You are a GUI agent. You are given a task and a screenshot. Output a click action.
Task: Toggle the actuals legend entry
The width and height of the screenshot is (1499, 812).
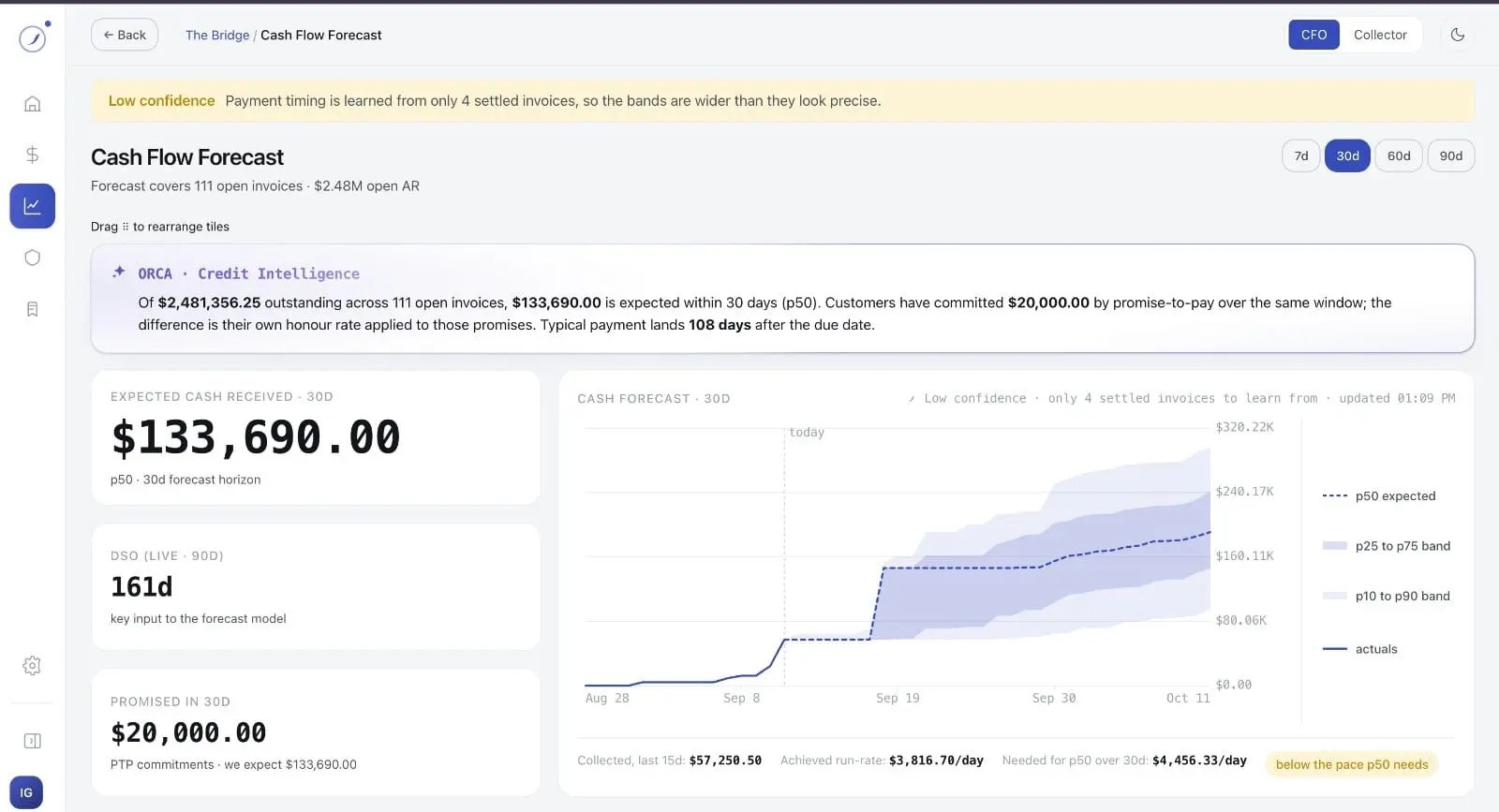coord(1360,649)
